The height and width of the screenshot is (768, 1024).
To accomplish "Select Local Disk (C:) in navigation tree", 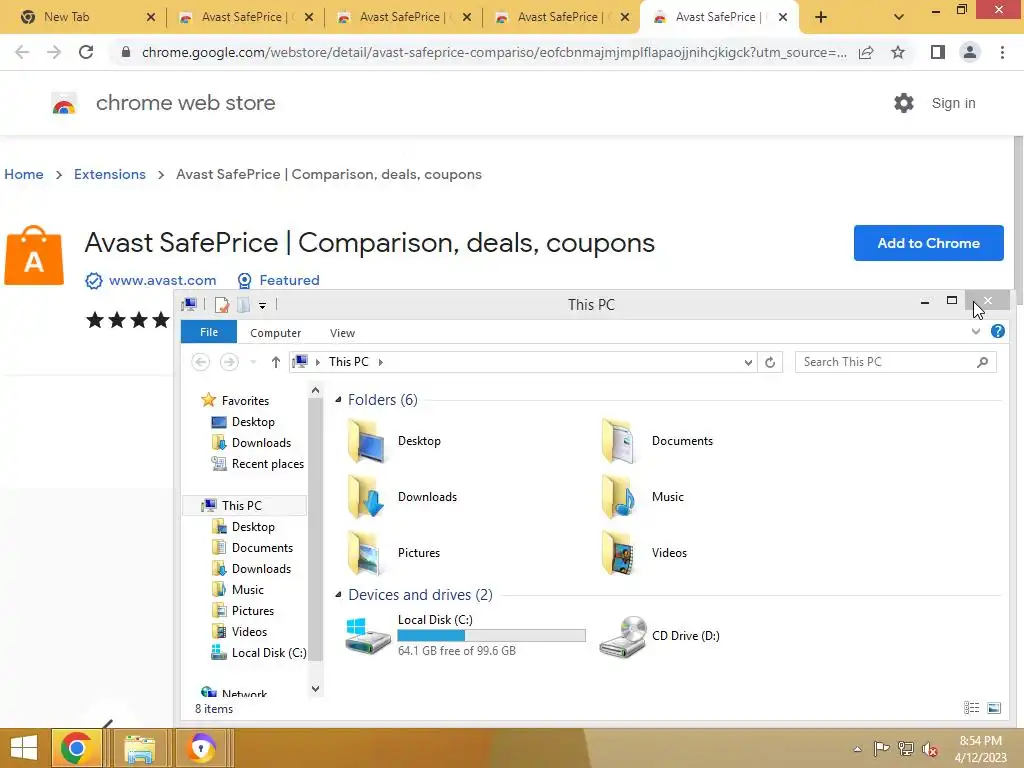I will (x=268, y=652).
